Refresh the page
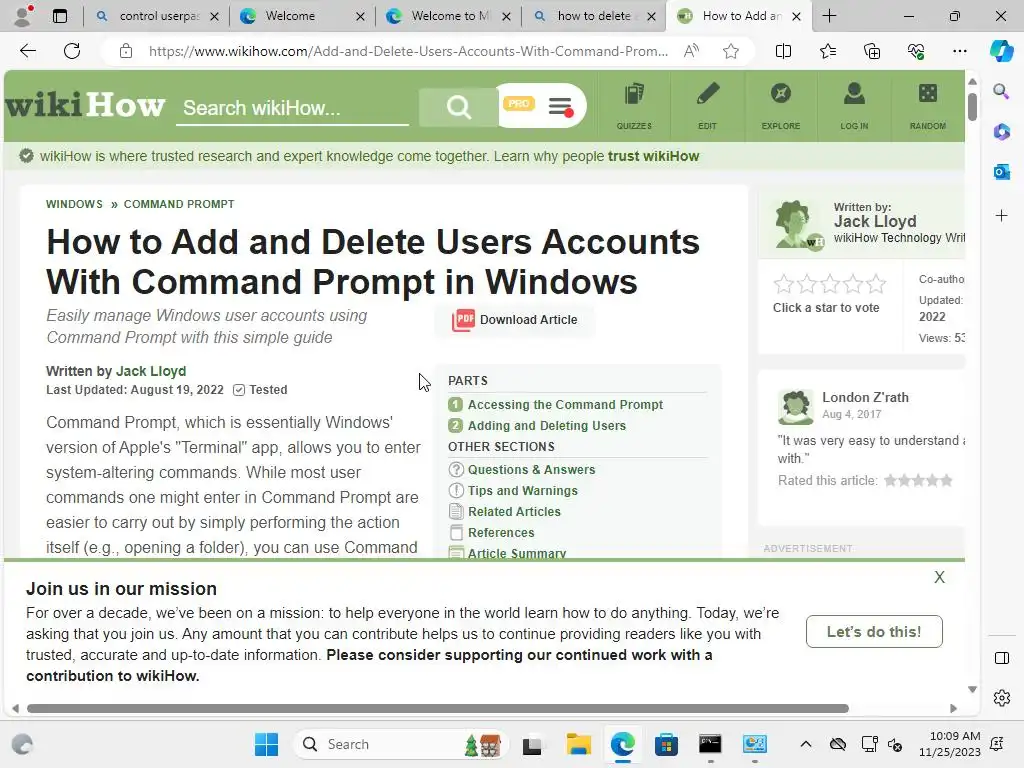The height and width of the screenshot is (768, 1024). (72, 51)
